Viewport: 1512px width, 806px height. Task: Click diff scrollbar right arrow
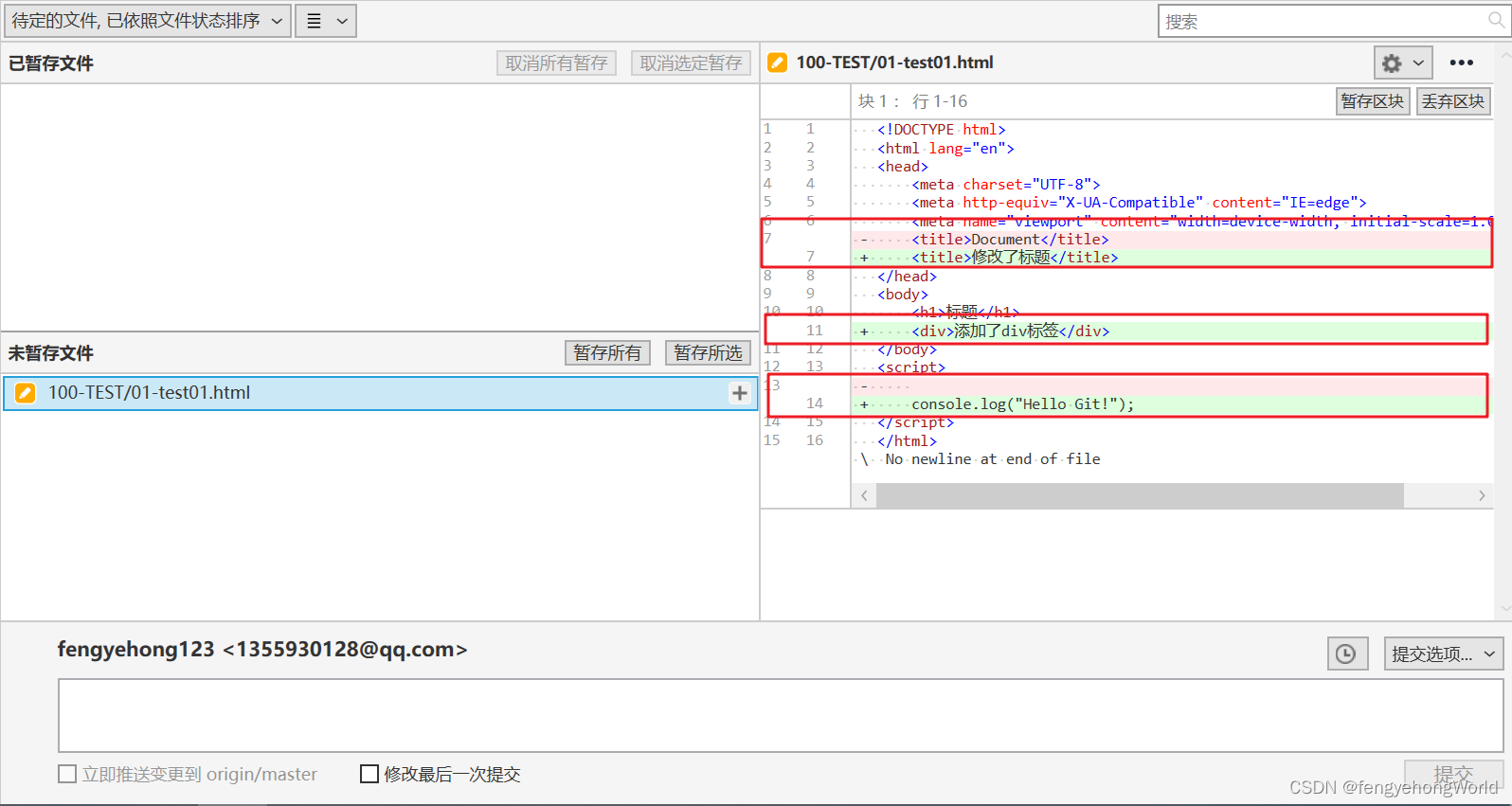click(x=1482, y=495)
